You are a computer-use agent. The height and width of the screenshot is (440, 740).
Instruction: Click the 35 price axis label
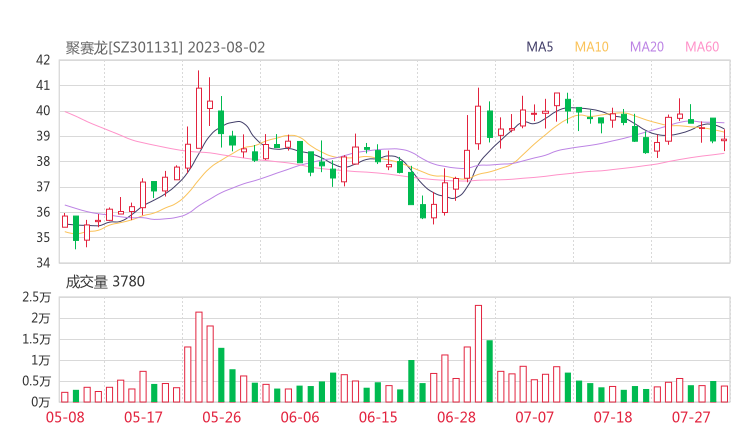(x=43, y=237)
